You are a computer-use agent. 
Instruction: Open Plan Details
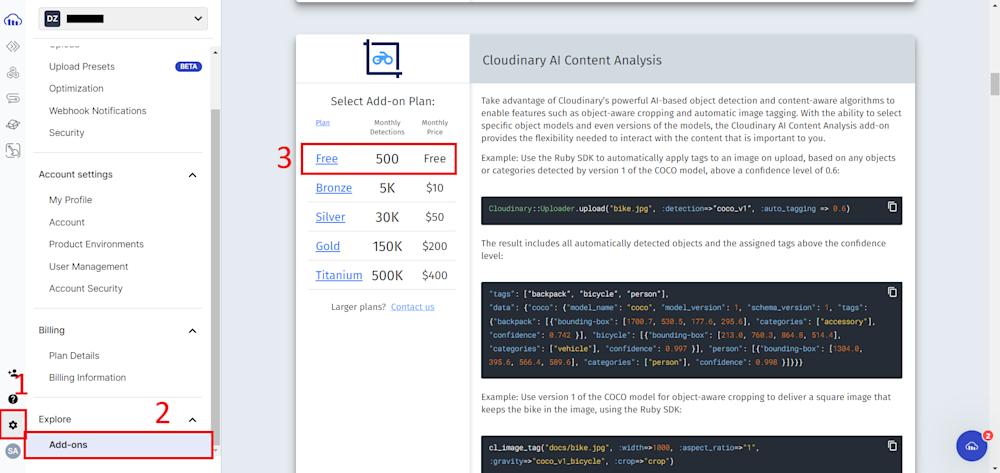[74, 356]
